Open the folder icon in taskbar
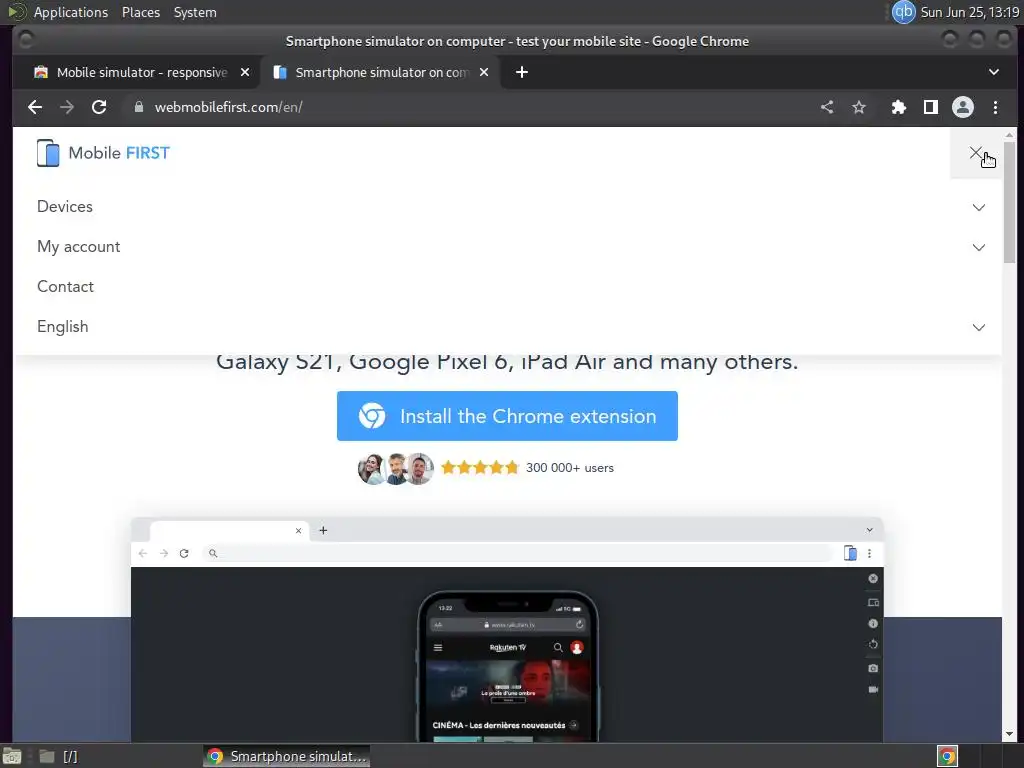This screenshot has height=768, width=1024. click(x=46, y=756)
